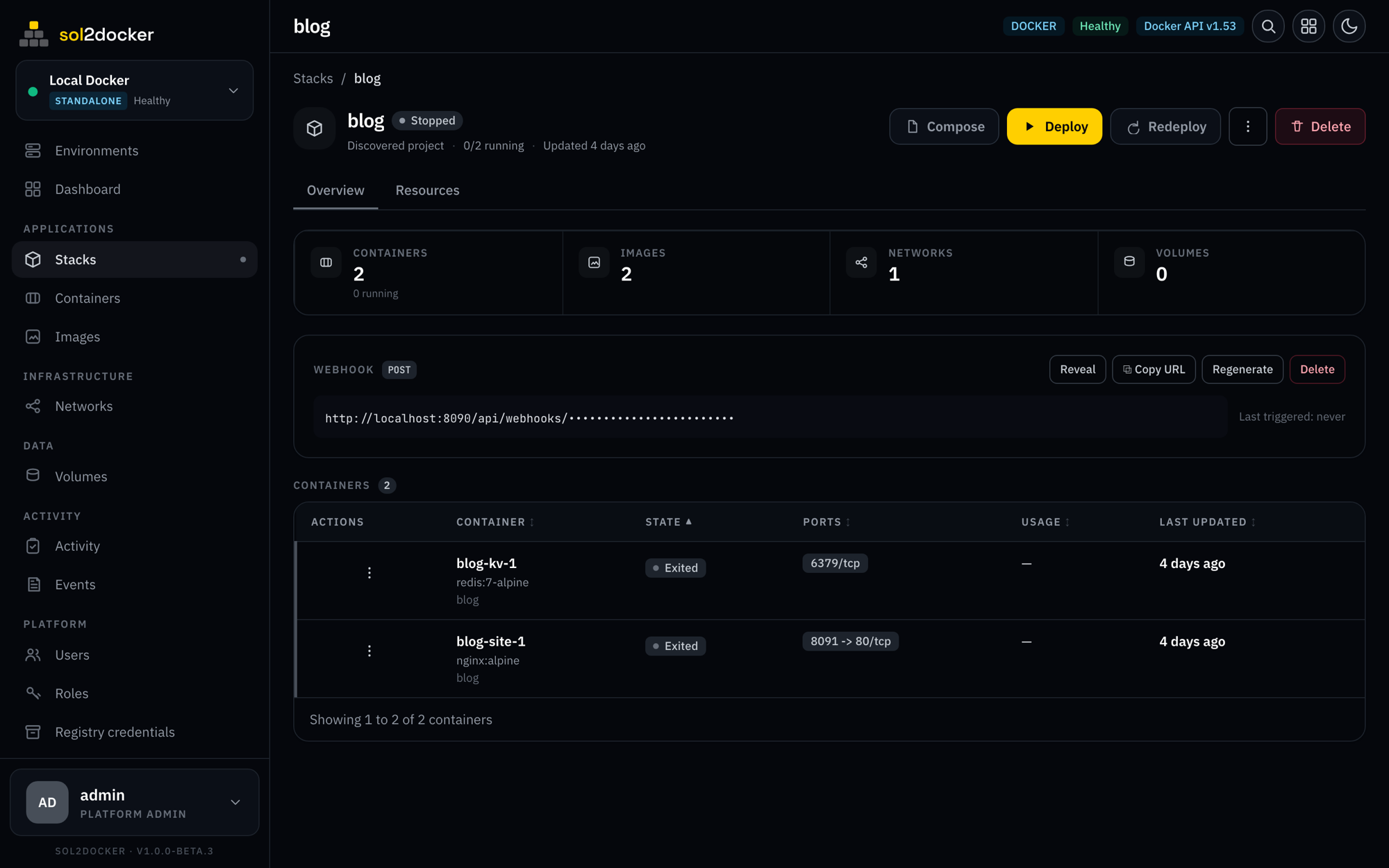Click the Docker API v1.53 badge
This screenshot has width=1389, height=868.
[1190, 26]
